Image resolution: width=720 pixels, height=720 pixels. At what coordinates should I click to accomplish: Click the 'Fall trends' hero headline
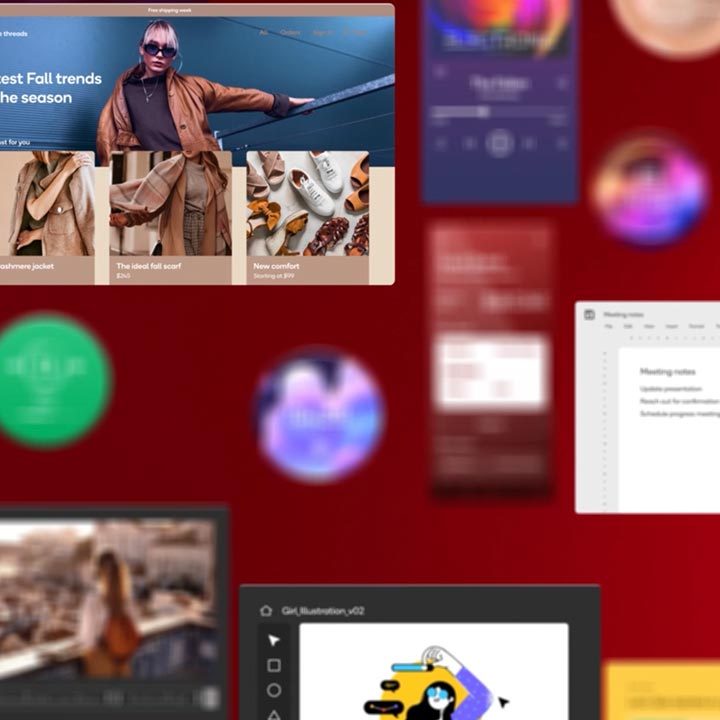pyautogui.click(x=51, y=88)
